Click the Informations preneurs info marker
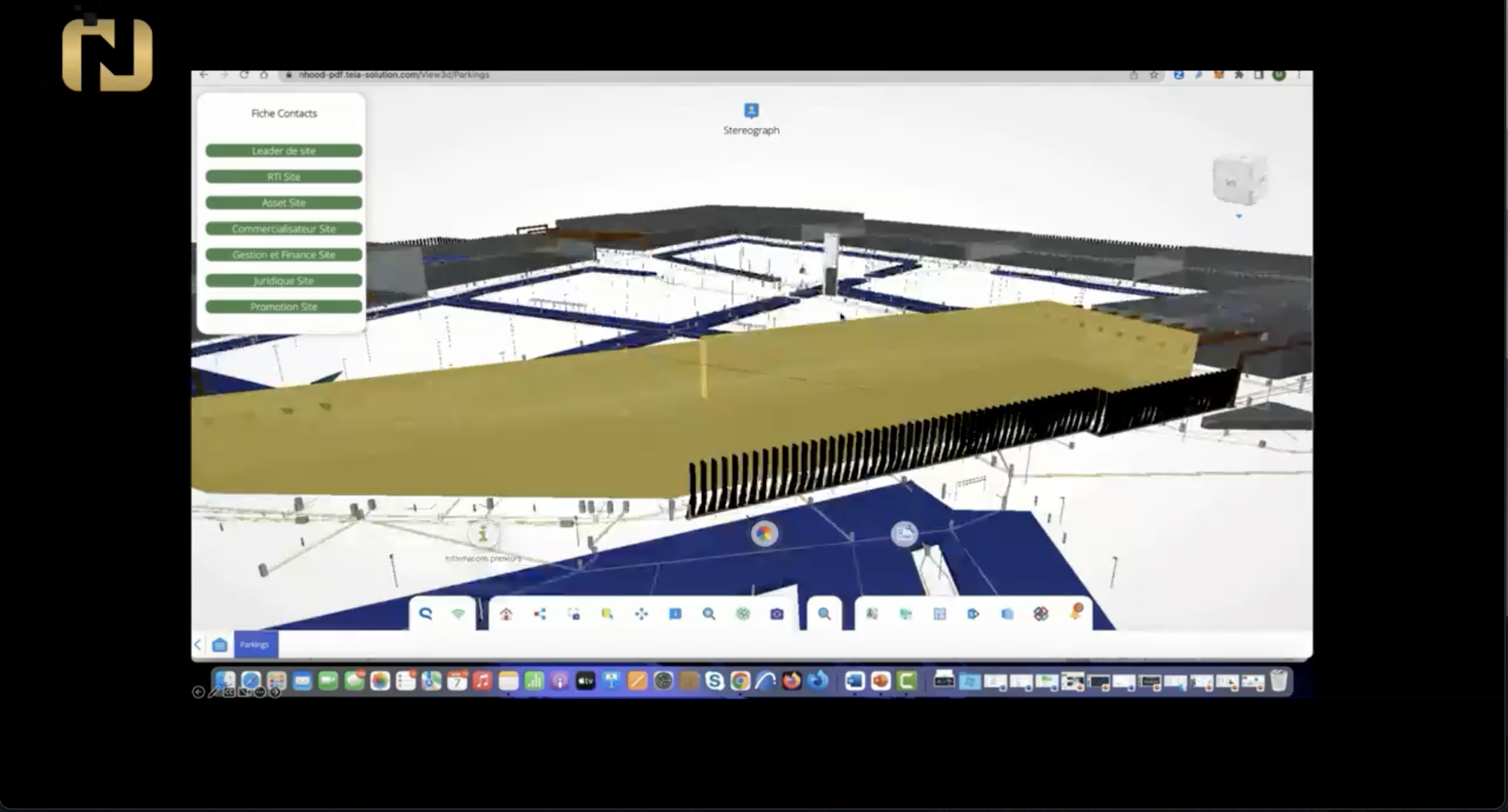The width and height of the screenshot is (1508, 812). point(483,535)
